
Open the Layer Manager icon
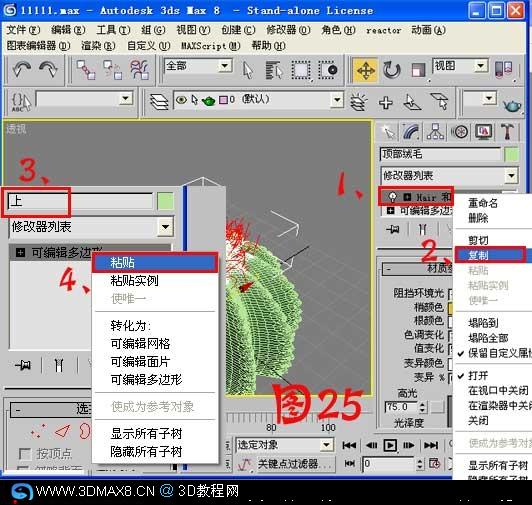click(159, 101)
